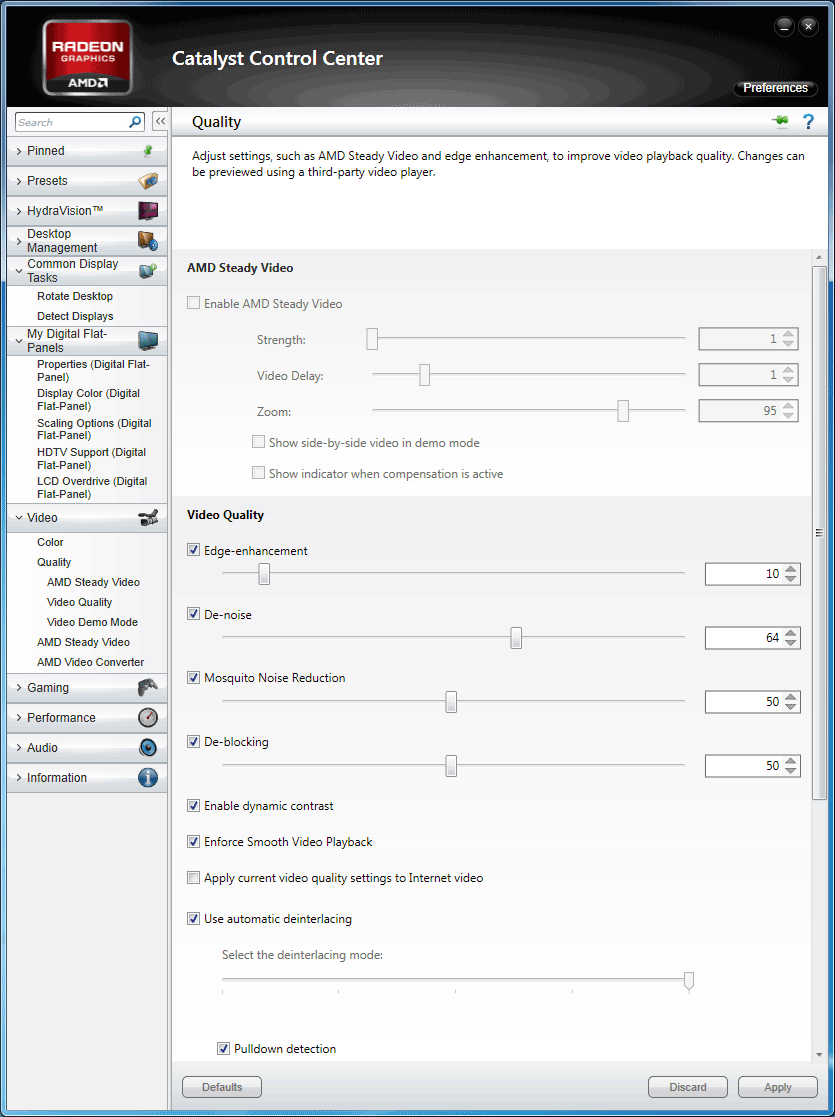Uncheck De-noise option
Image resolution: width=835 pixels, height=1117 pixels.
(x=193, y=614)
